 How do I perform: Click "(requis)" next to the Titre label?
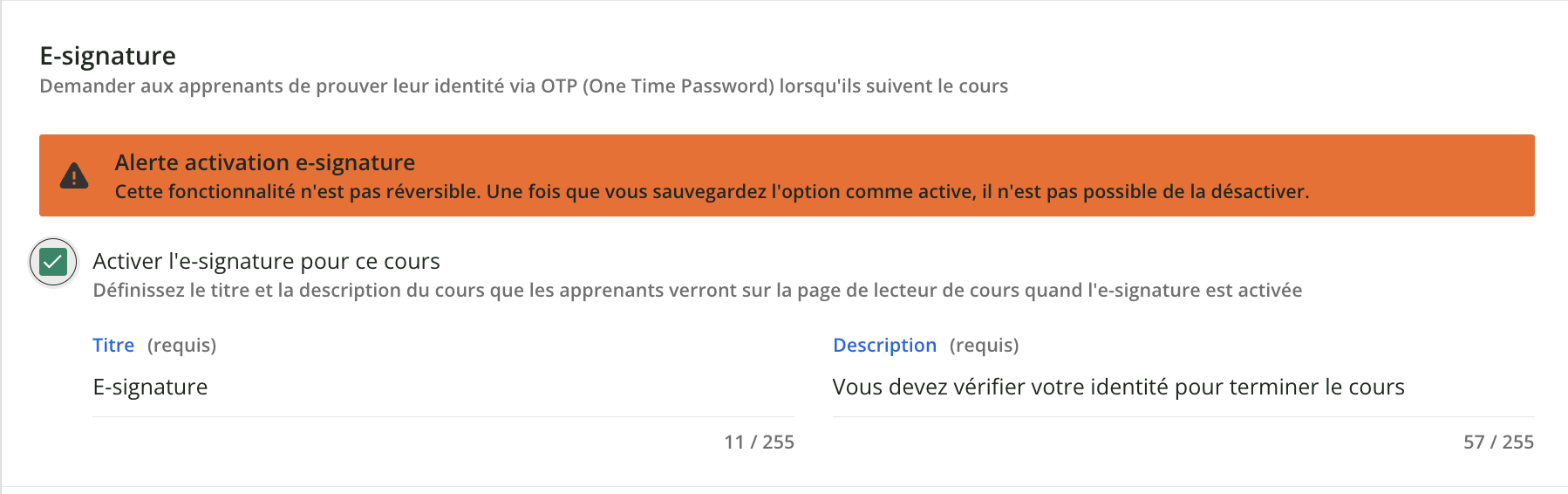click(x=181, y=346)
